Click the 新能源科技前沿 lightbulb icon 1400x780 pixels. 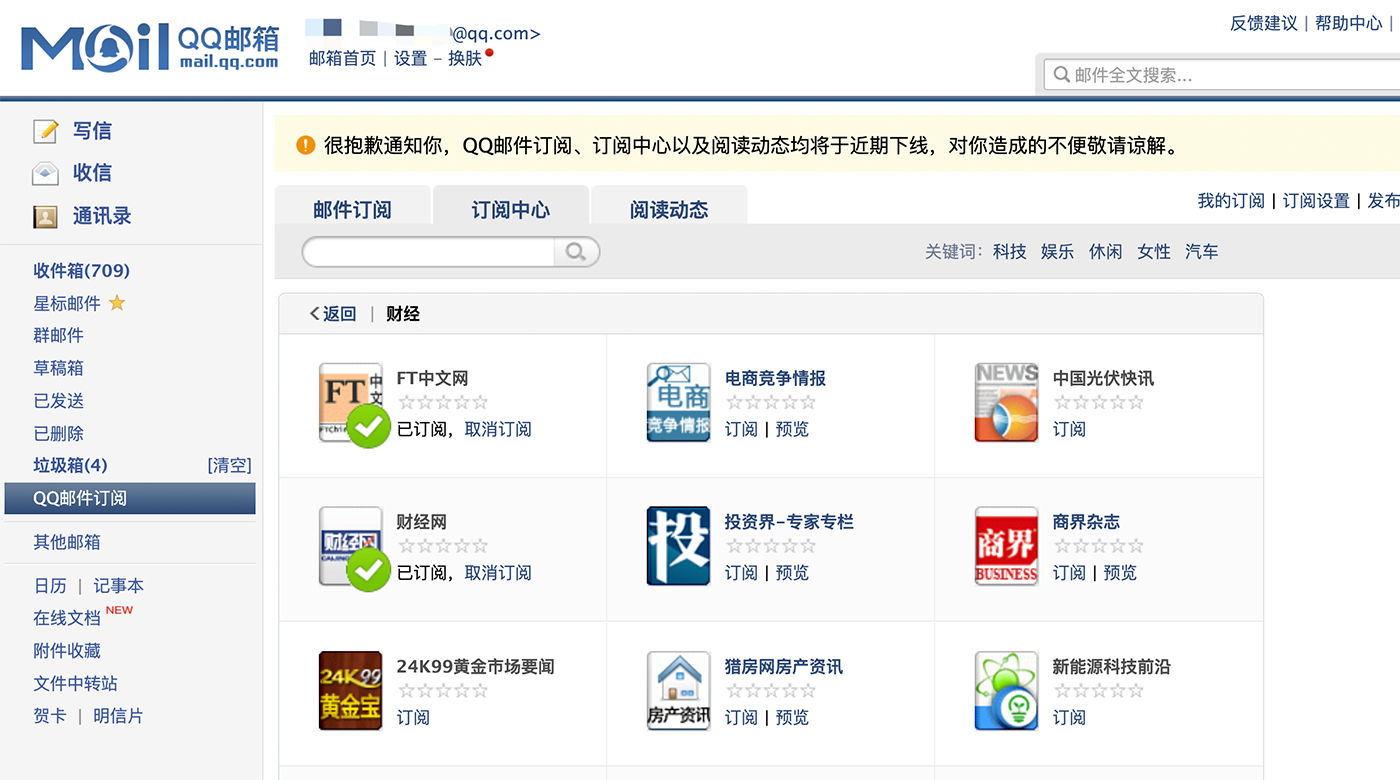[1006, 690]
